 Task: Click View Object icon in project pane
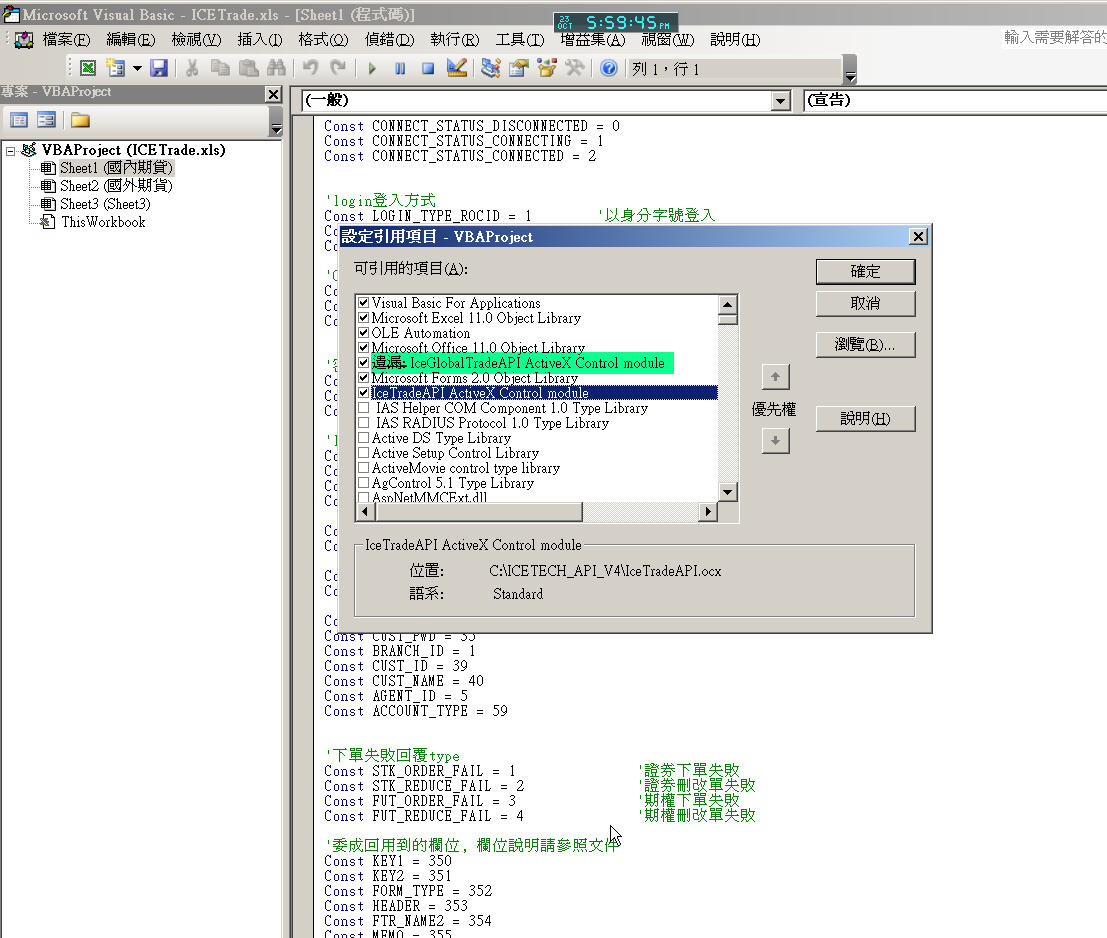[x=47, y=120]
